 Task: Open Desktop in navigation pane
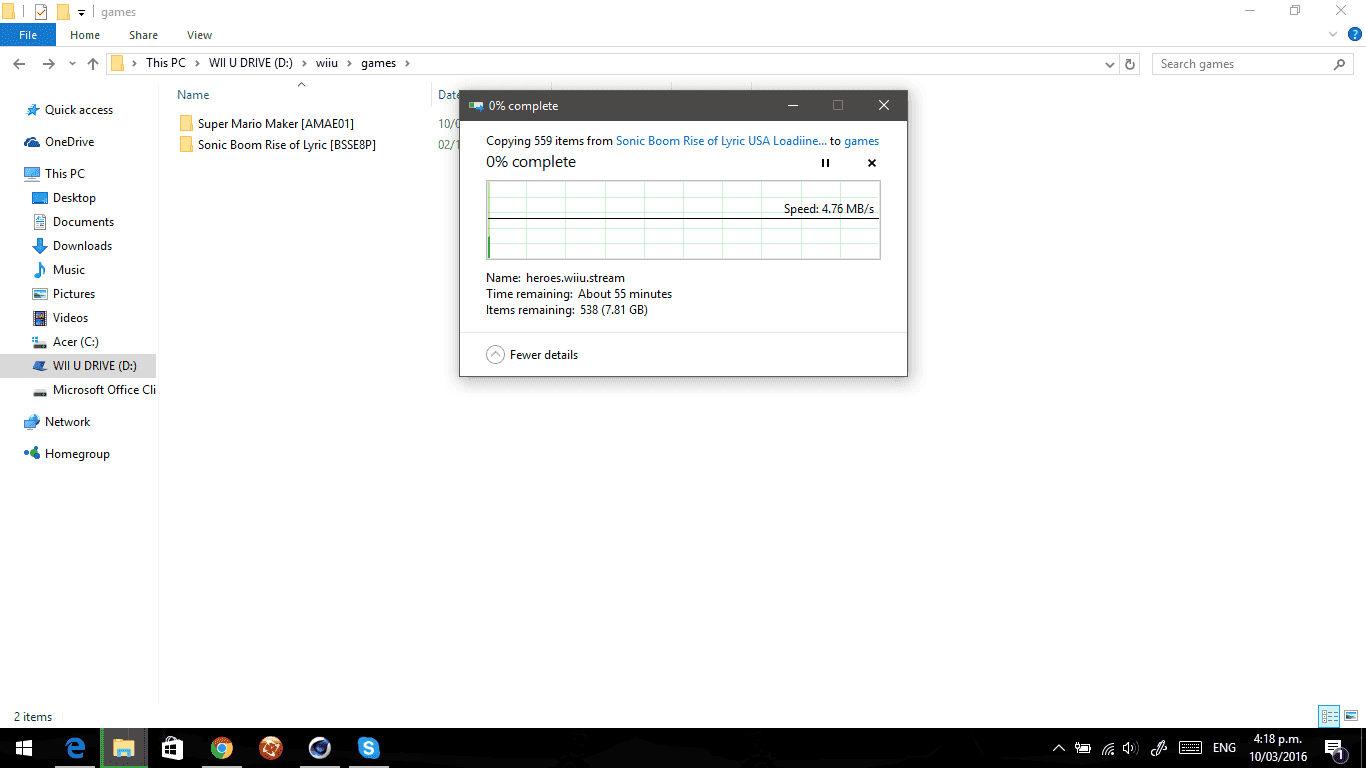click(65, 198)
